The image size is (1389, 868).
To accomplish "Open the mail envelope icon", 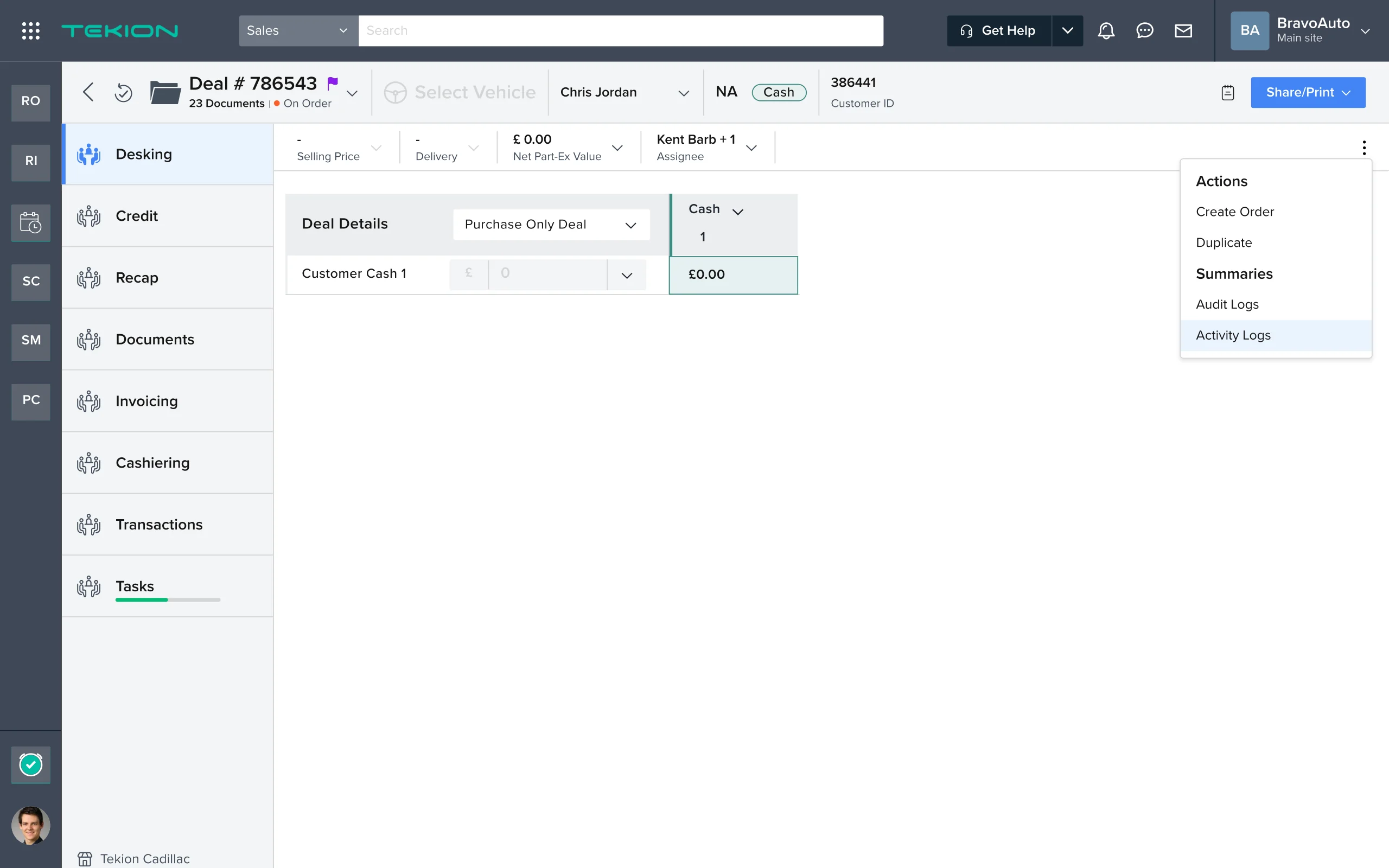I will (x=1183, y=30).
